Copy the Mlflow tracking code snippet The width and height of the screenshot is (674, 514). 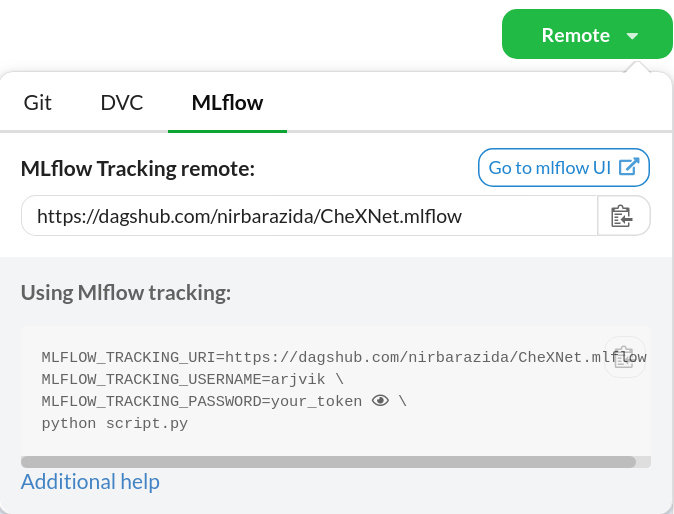(625, 357)
